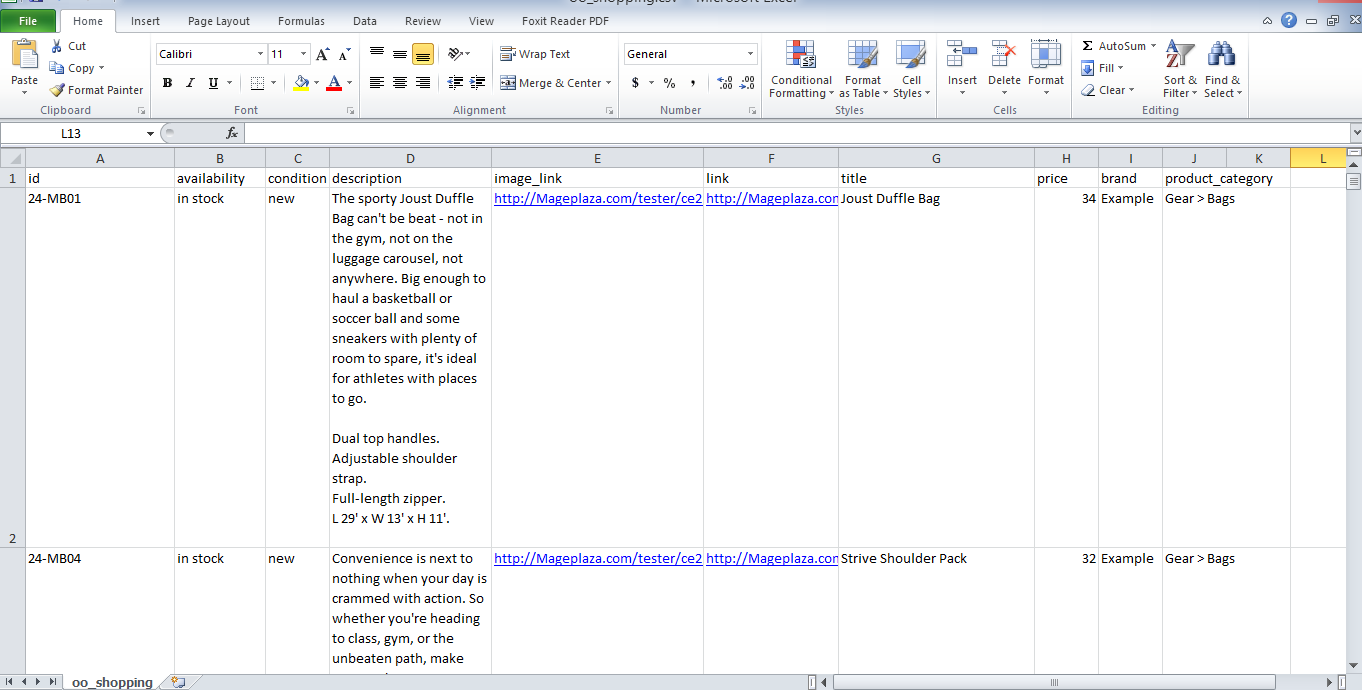
Task: Open the Sort & Filter menu
Action: tap(1180, 69)
